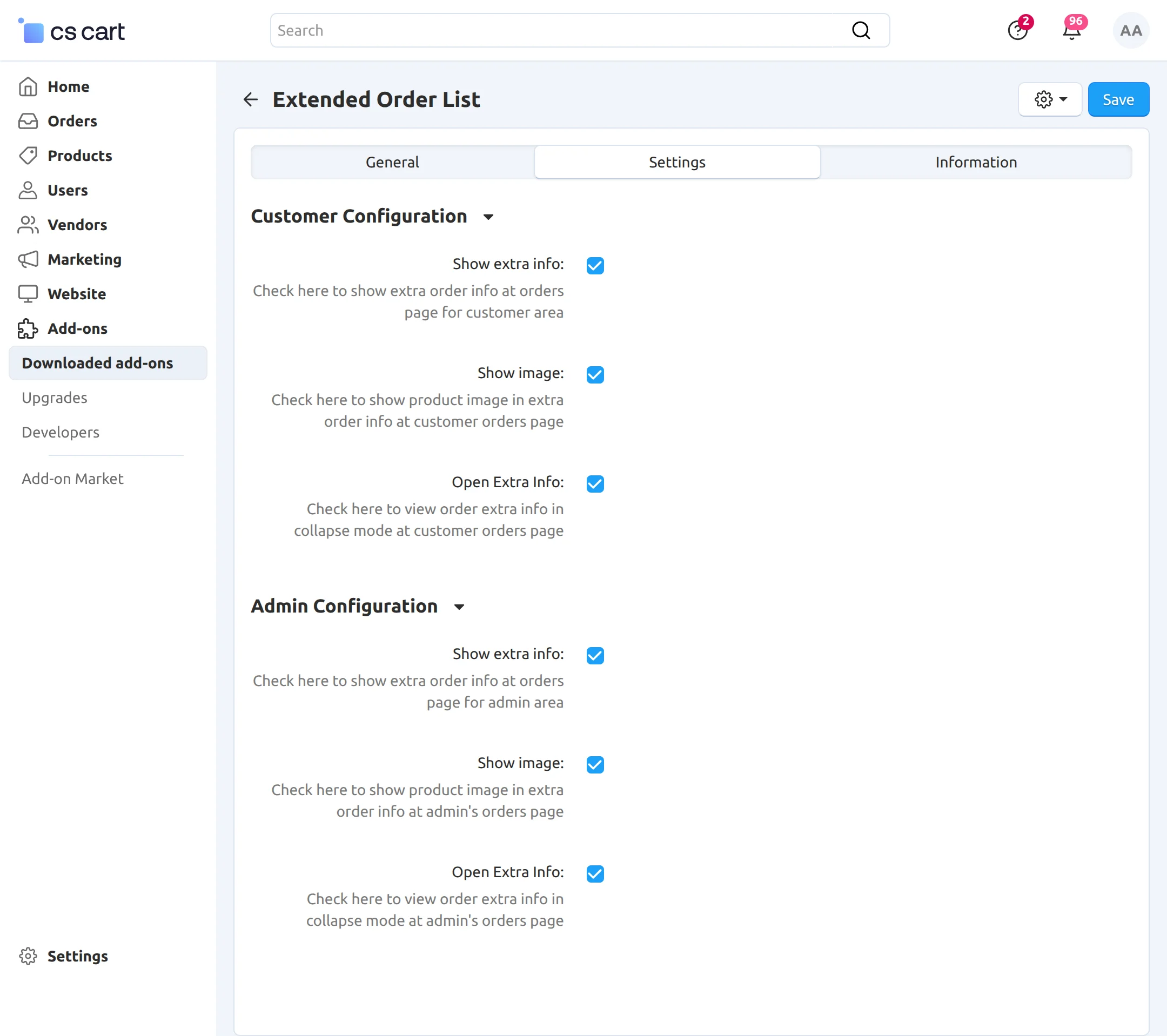The width and height of the screenshot is (1167, 1036).
Task: Collapse the Customer Configuration section
Action: pos(488,217)
